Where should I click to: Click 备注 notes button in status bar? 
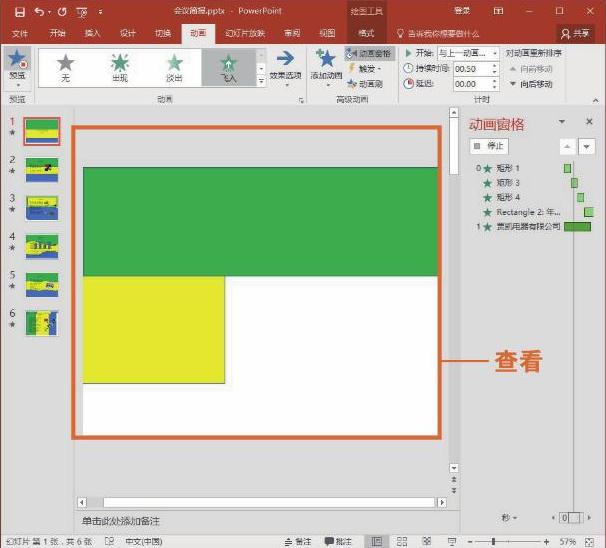pyautogui.click(x=298, y=541)
